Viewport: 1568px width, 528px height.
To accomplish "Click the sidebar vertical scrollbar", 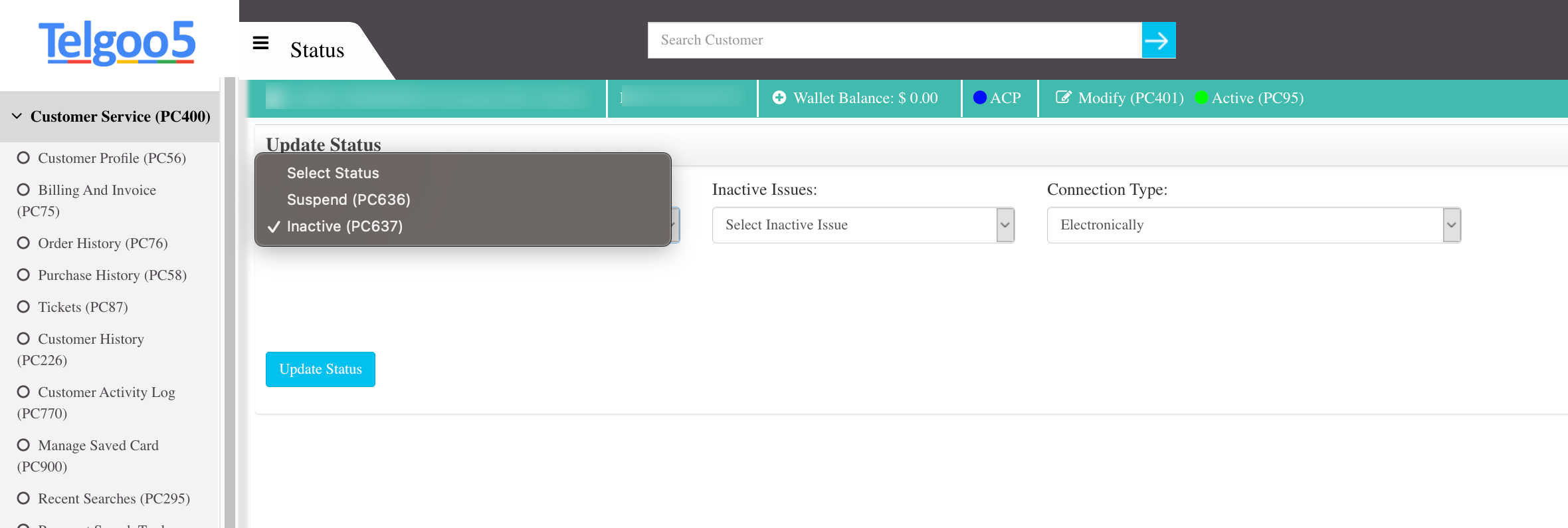I will click(x=230, y=303).
